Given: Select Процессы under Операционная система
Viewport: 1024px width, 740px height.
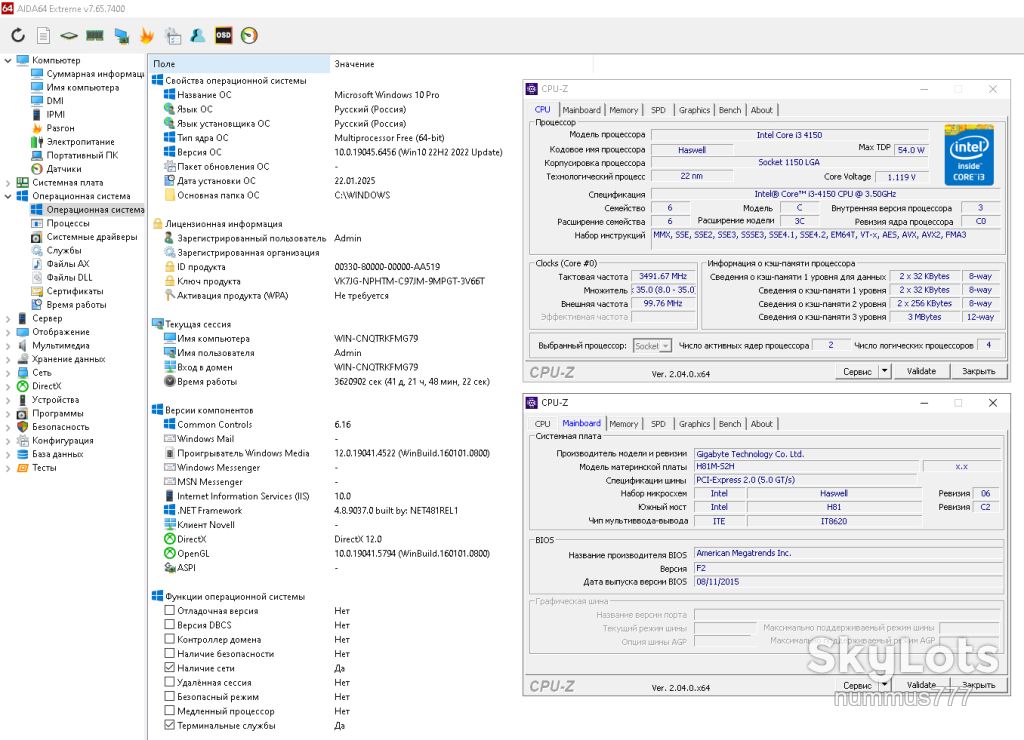Looking at the screenshot, I should coord(68,223).
